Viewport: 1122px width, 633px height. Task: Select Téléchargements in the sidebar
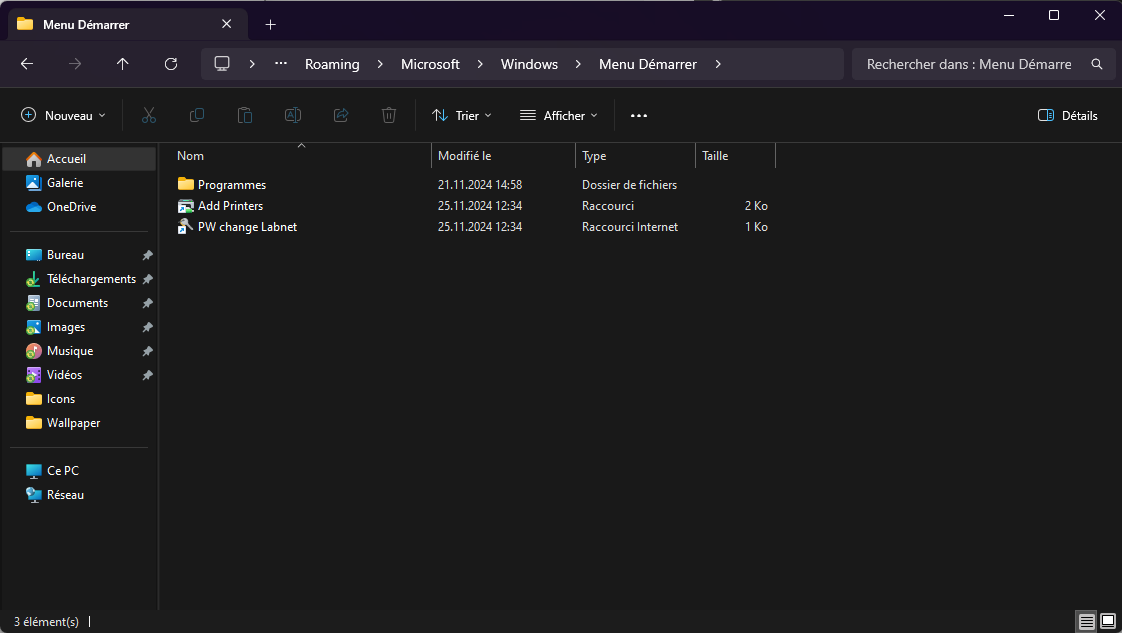(x=91, y=279)
